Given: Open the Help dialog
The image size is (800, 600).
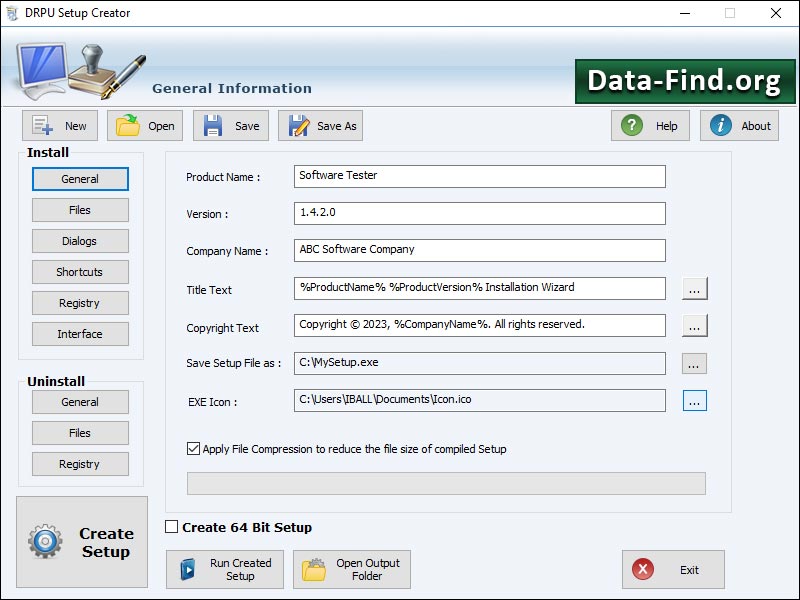Looking at the screenshot, I should tap(650, 125).
